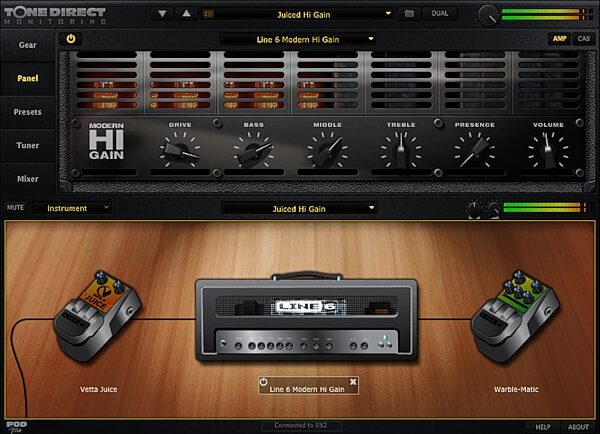Open the lower Juiced Hi Gain tone dropdown
The height and width of the screenshot is (434, 600).
click(x=299, y=209)
